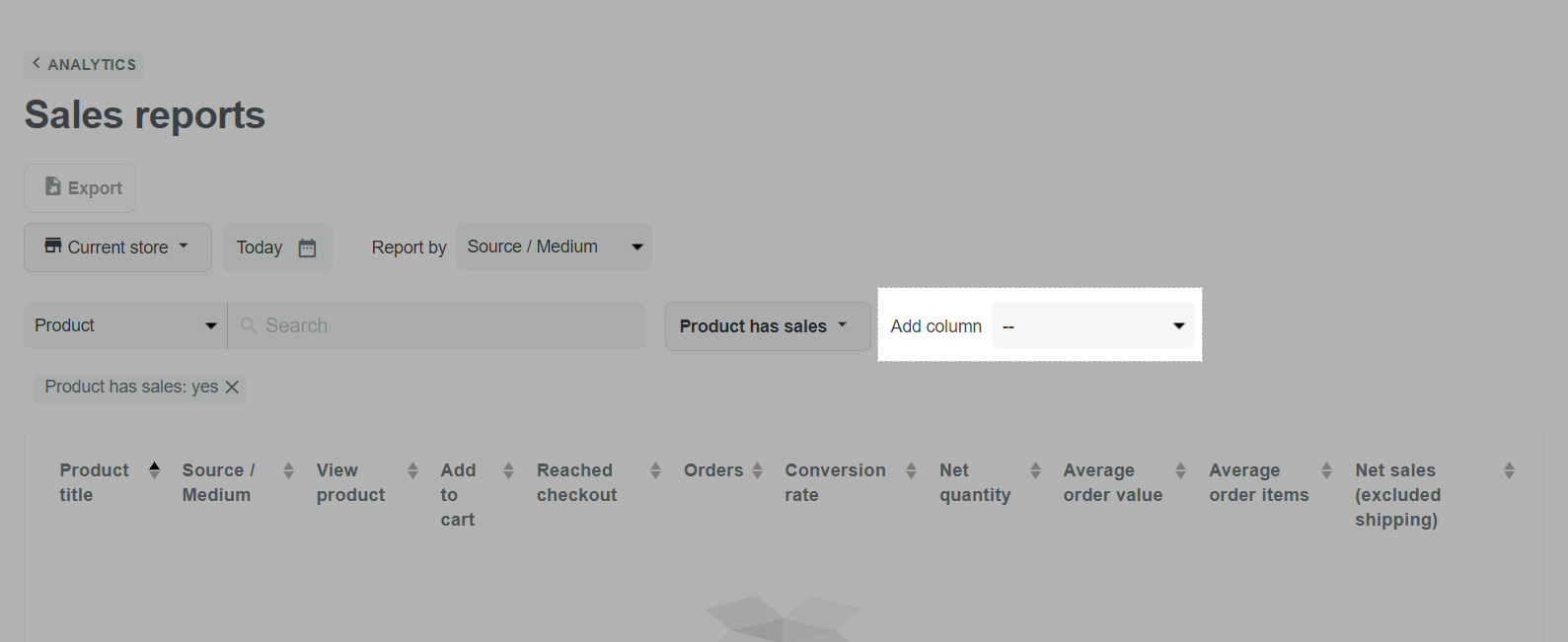
Task: Remove the 'Product has sales: yes' filter
Action: click(232, 388)
